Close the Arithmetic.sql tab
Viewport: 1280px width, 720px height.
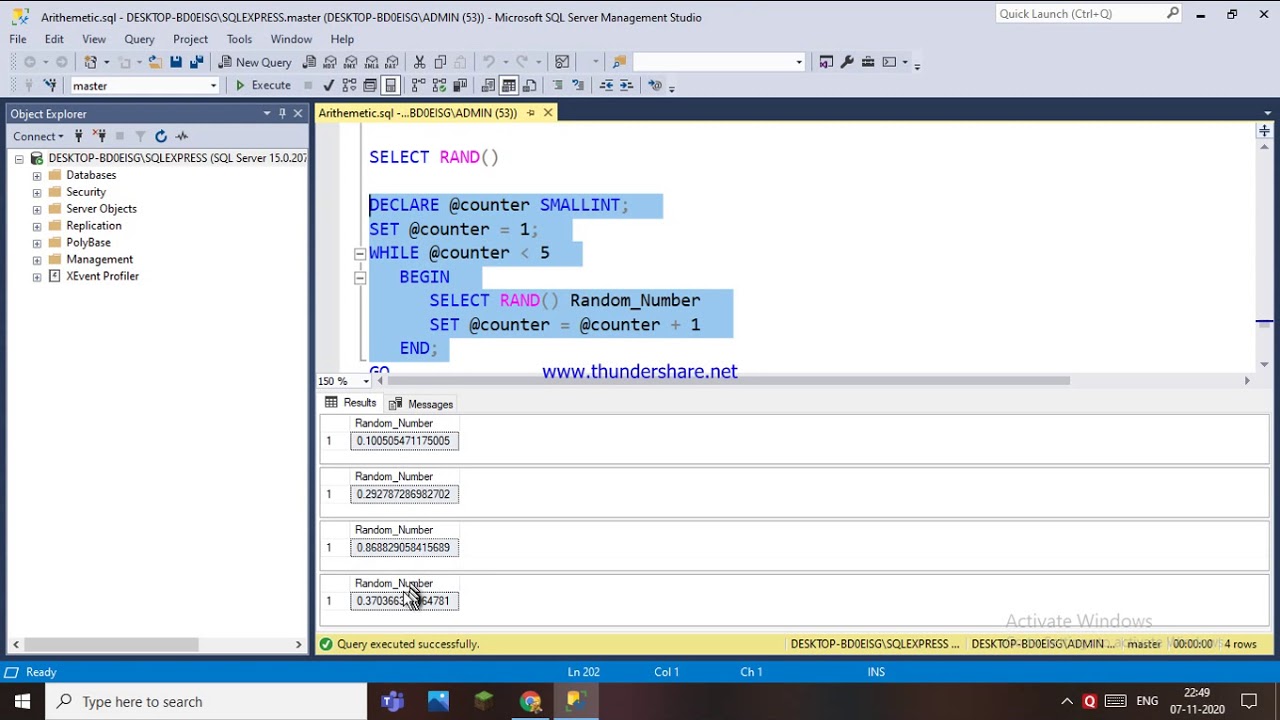(547, 113)
